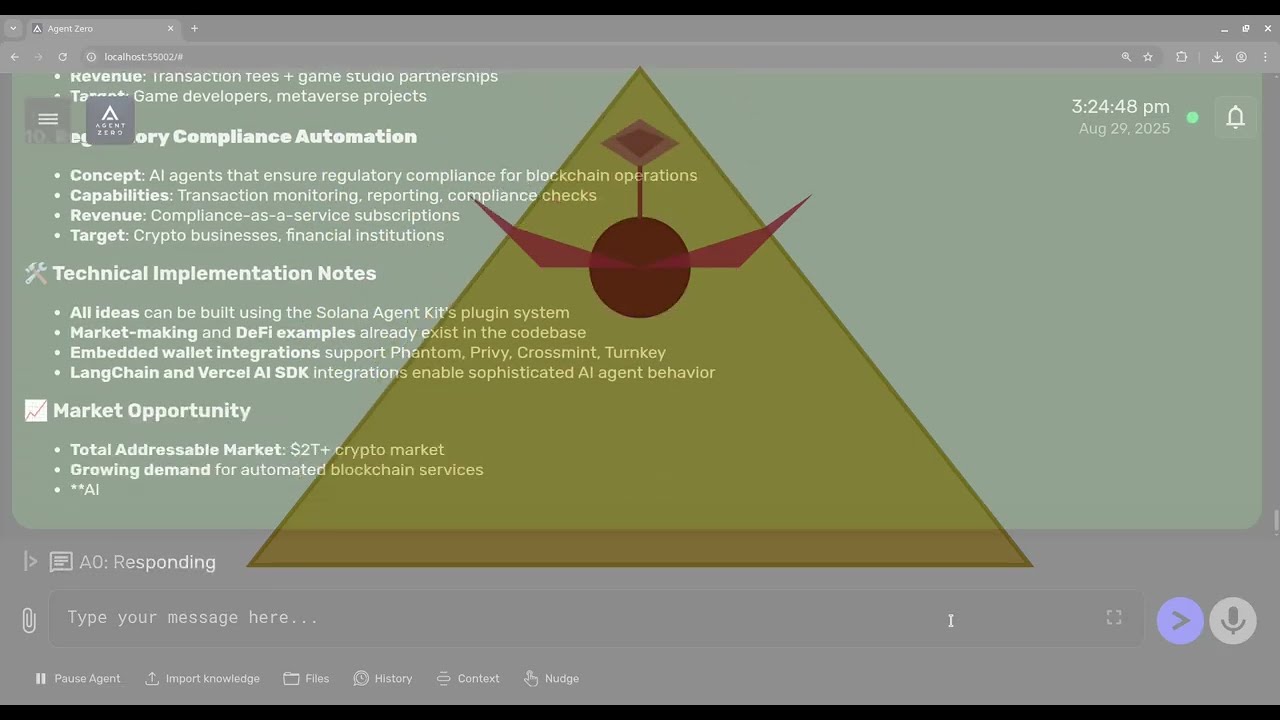Click the green connection status indicator
This screenshot has height=720, width=1280.
click(x=1192, y=118)
